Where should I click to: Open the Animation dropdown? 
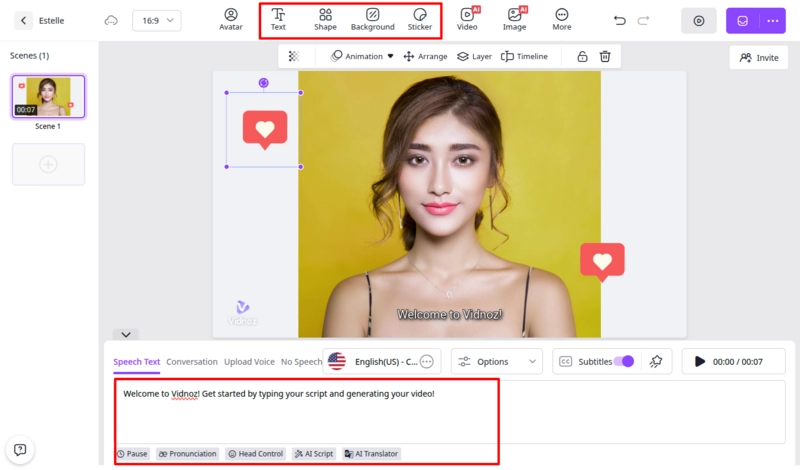(x=362, y=56)
